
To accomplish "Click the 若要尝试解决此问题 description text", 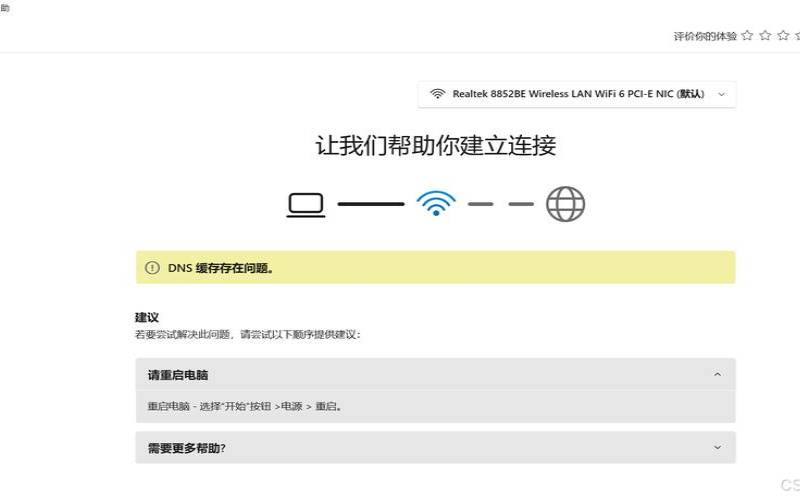I will [x=247, y=335].
